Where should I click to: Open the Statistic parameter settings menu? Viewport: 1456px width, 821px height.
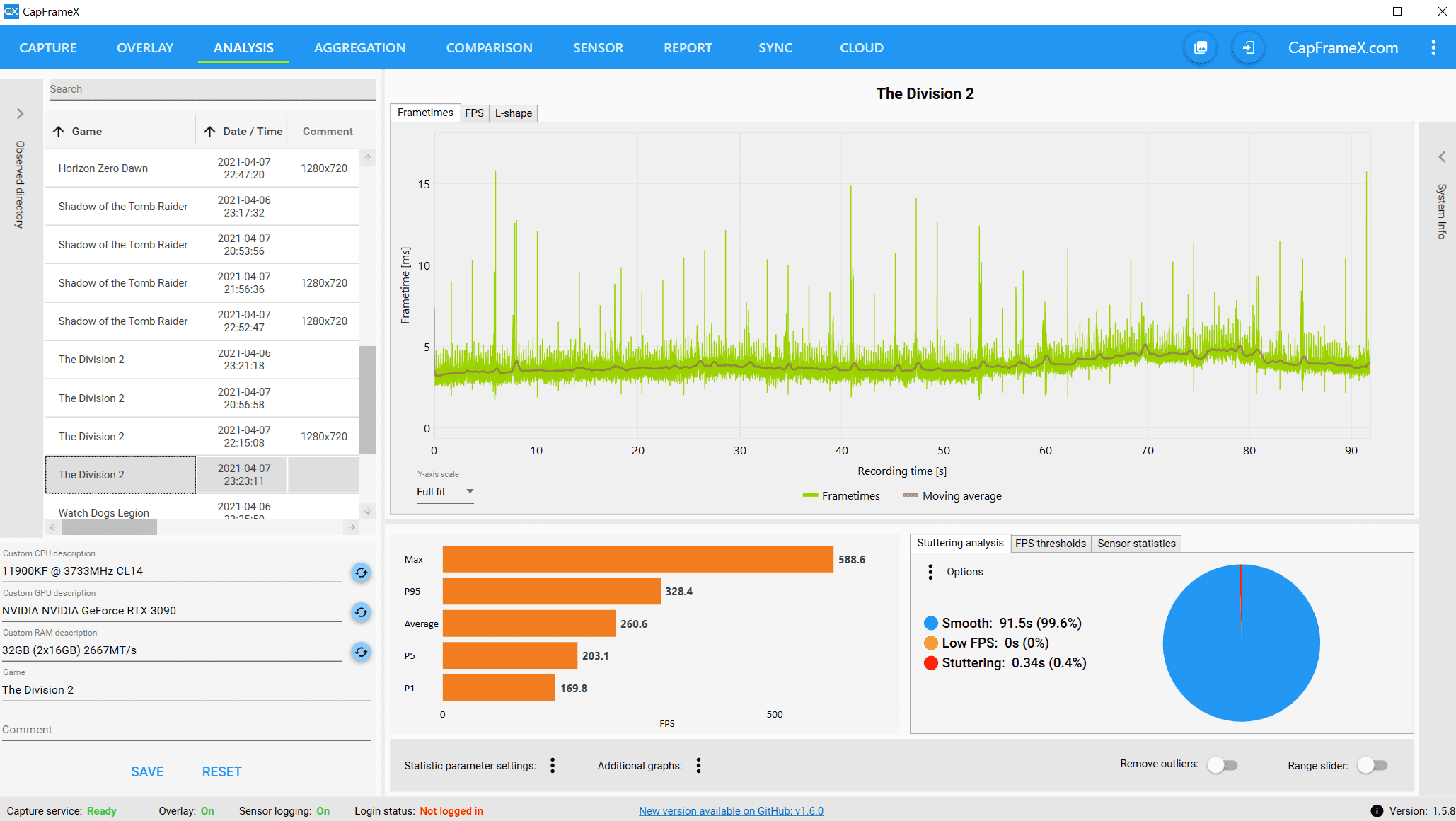[x=553, y=765]
